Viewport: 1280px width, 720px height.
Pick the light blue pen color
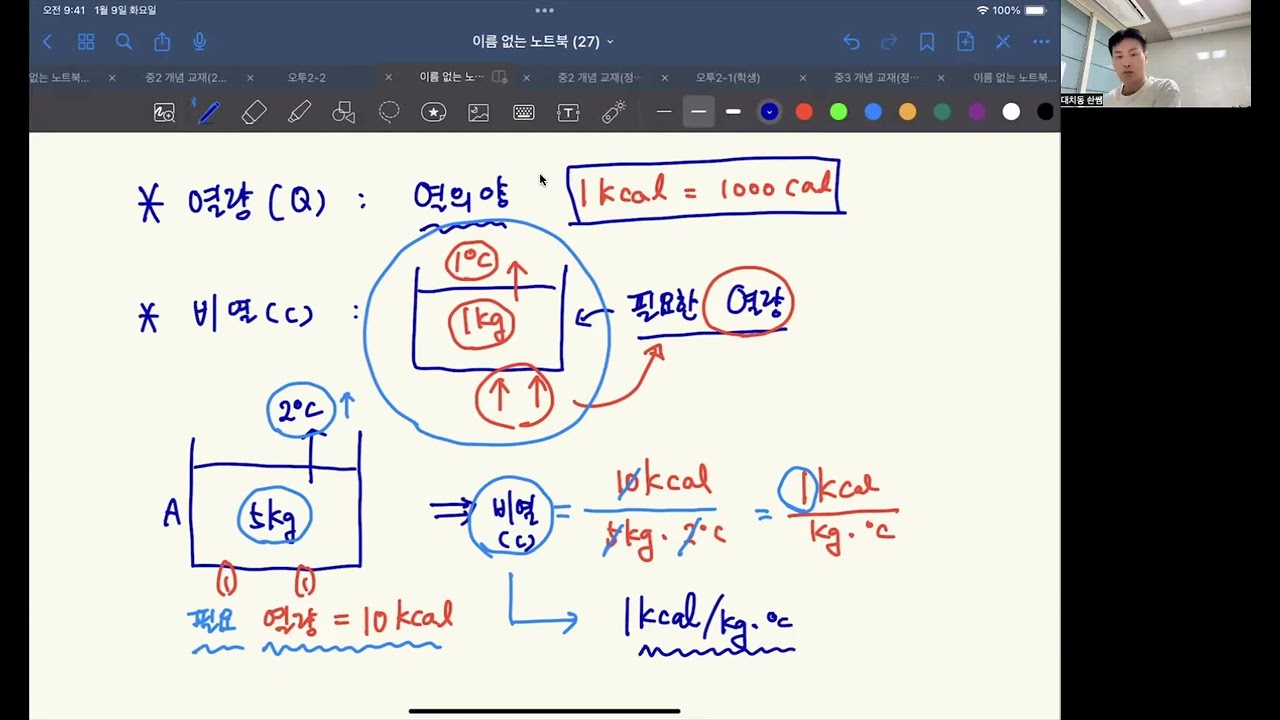pos(873,112)
